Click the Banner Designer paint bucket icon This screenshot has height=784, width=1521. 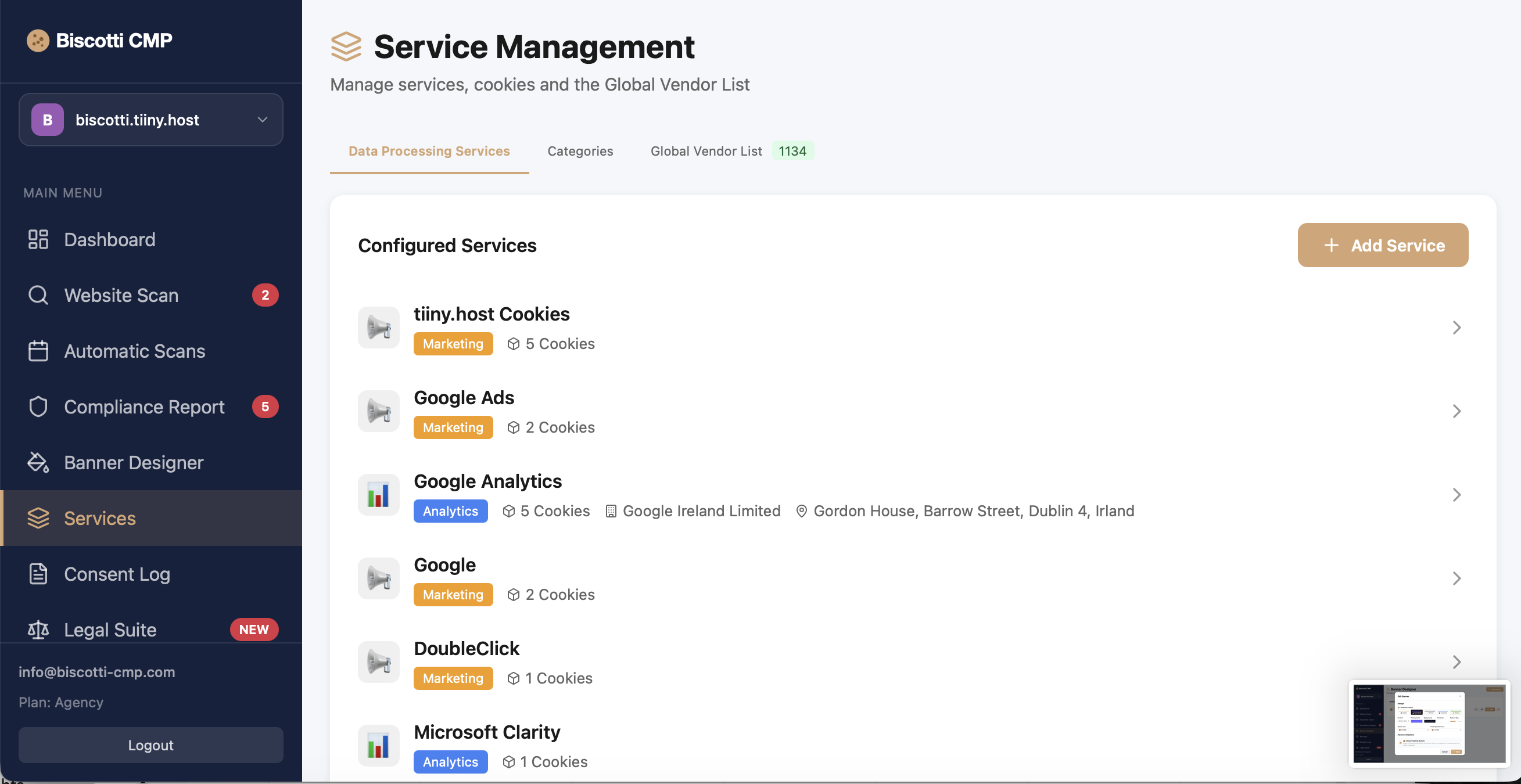coord(38,462)
